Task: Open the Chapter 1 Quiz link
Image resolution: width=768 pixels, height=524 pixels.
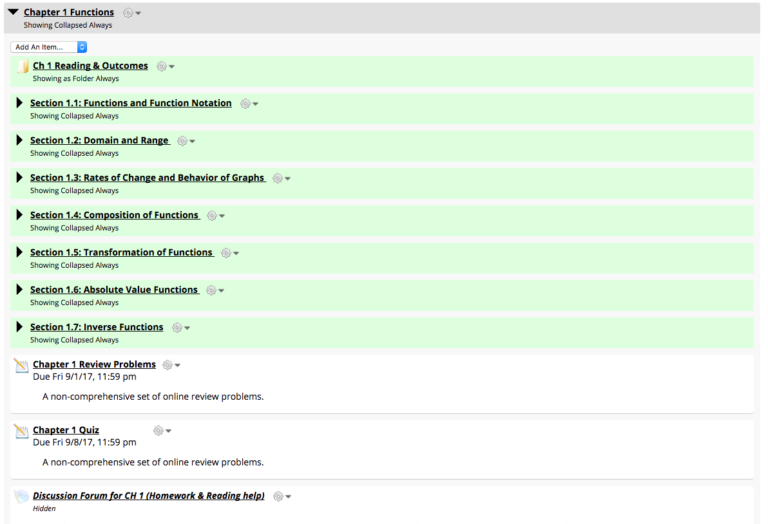Action: (x=66, y=430)
